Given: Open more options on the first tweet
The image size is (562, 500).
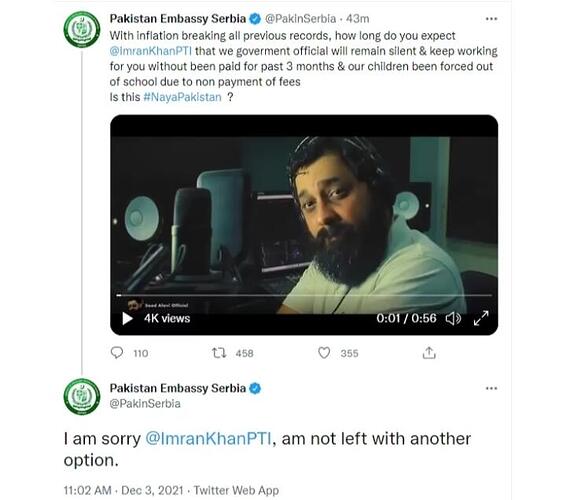Looking at the screenshot, I should (x=491, y=19).
